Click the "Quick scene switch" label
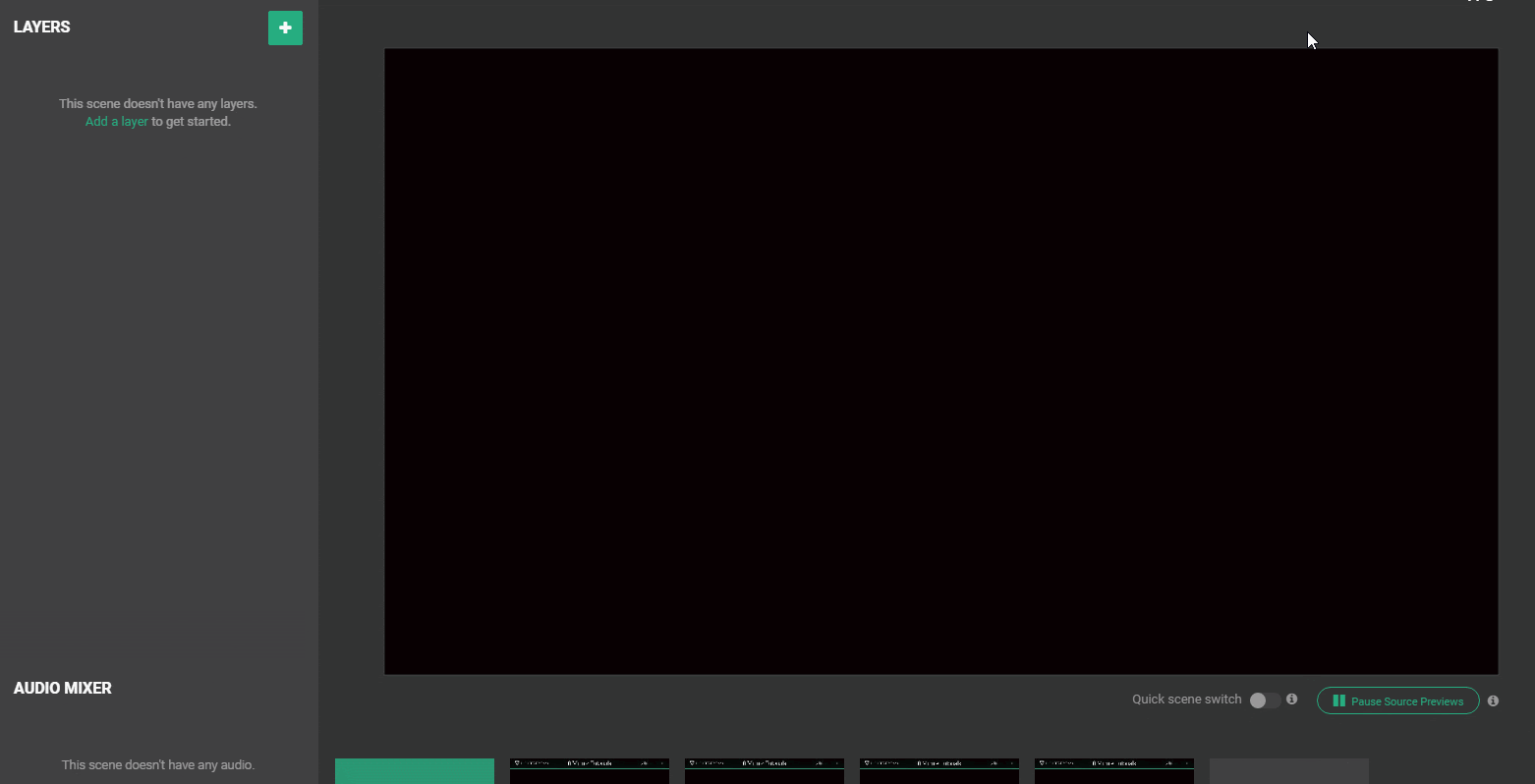Image resolution: width=1535 pixels, height=784 pixels. coord(1187,700)
